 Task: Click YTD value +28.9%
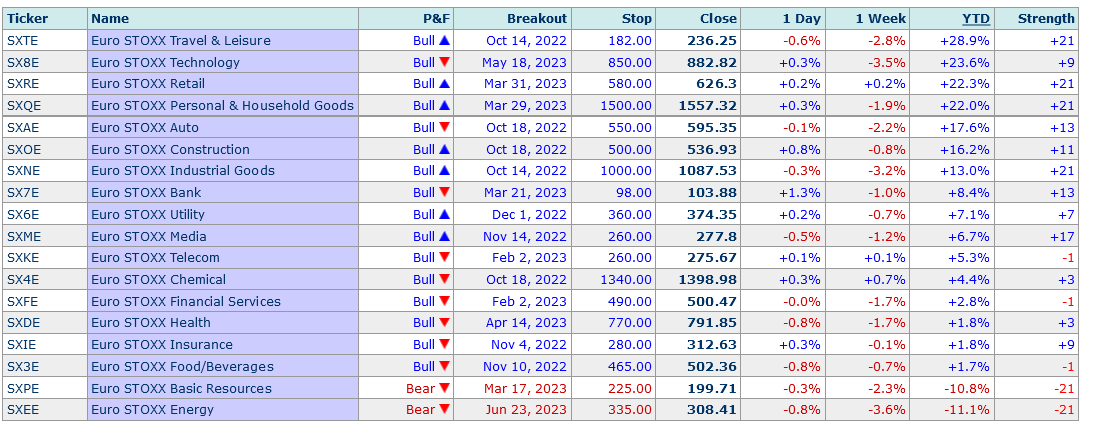(965, 40)
